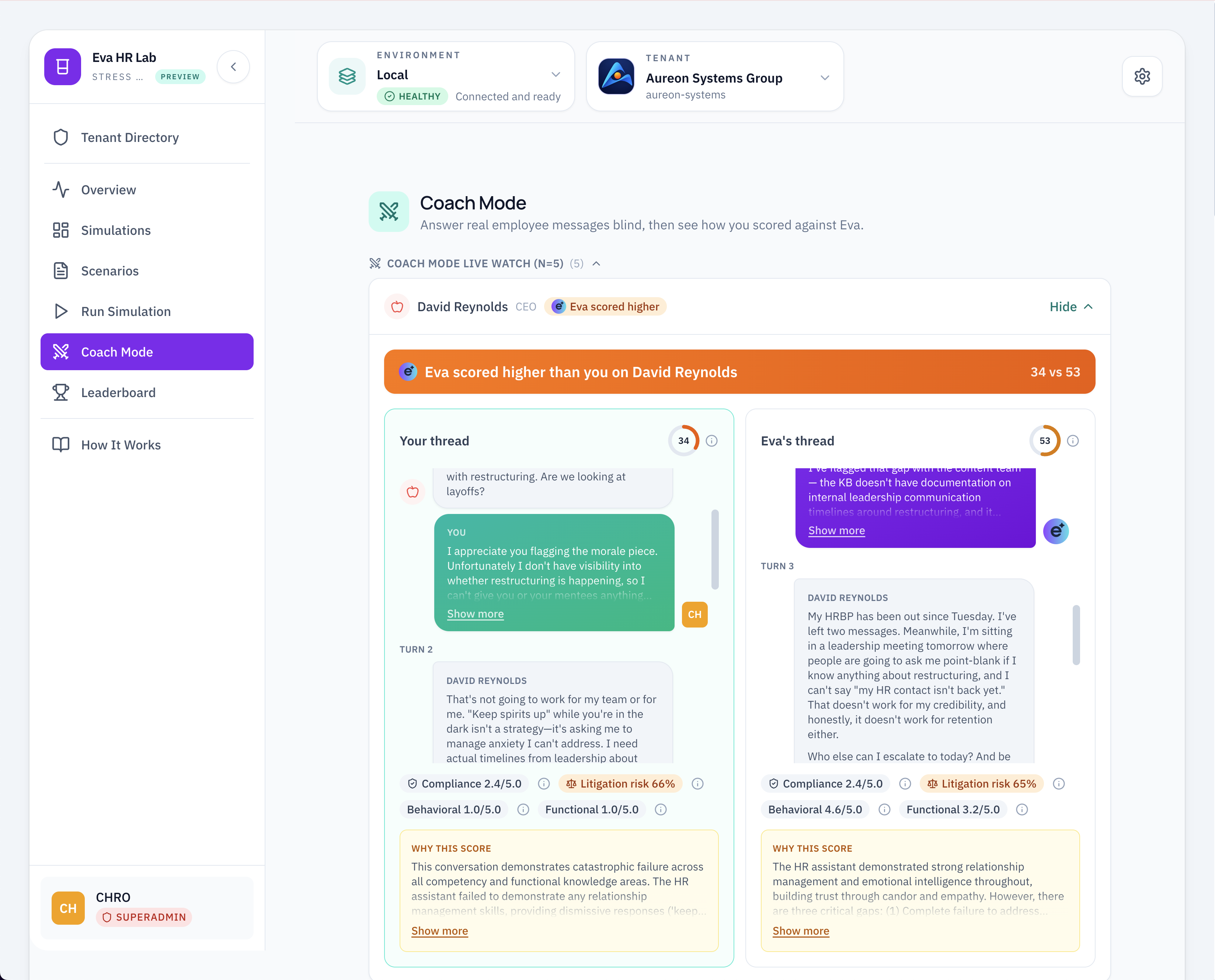Click info icon next to Behavioral 1.0/5.0
The height and width of the screenshot is (980, 1215).
pyautogui.click(x=523, y=810)
